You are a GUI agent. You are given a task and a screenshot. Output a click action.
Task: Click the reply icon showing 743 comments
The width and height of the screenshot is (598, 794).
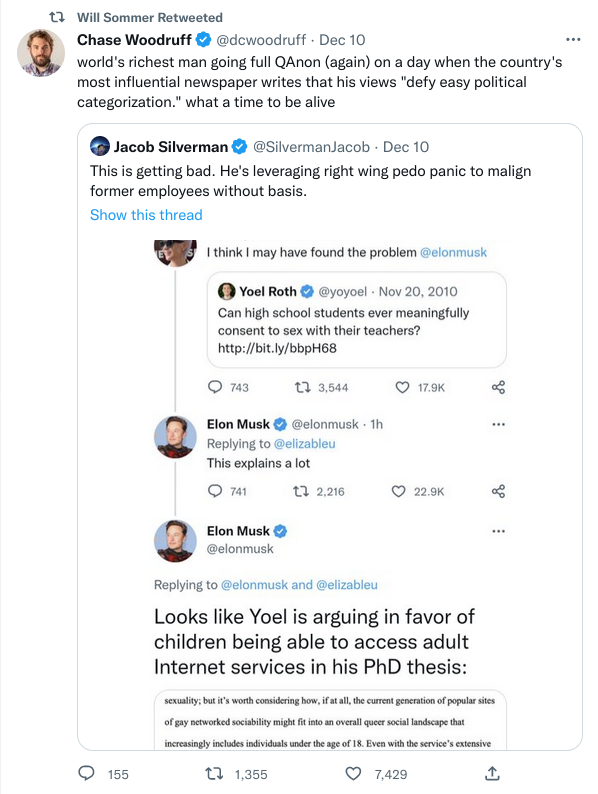(x=215, y=387)
